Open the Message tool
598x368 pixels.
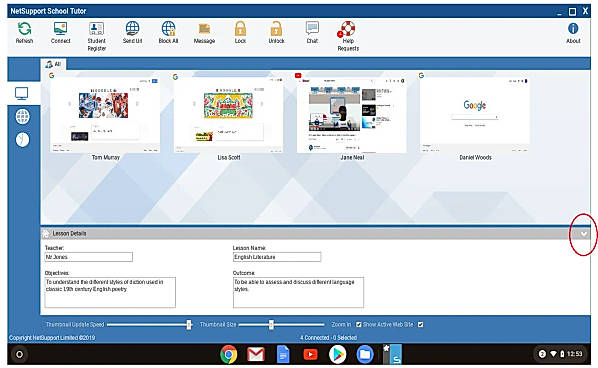(204, 29)
